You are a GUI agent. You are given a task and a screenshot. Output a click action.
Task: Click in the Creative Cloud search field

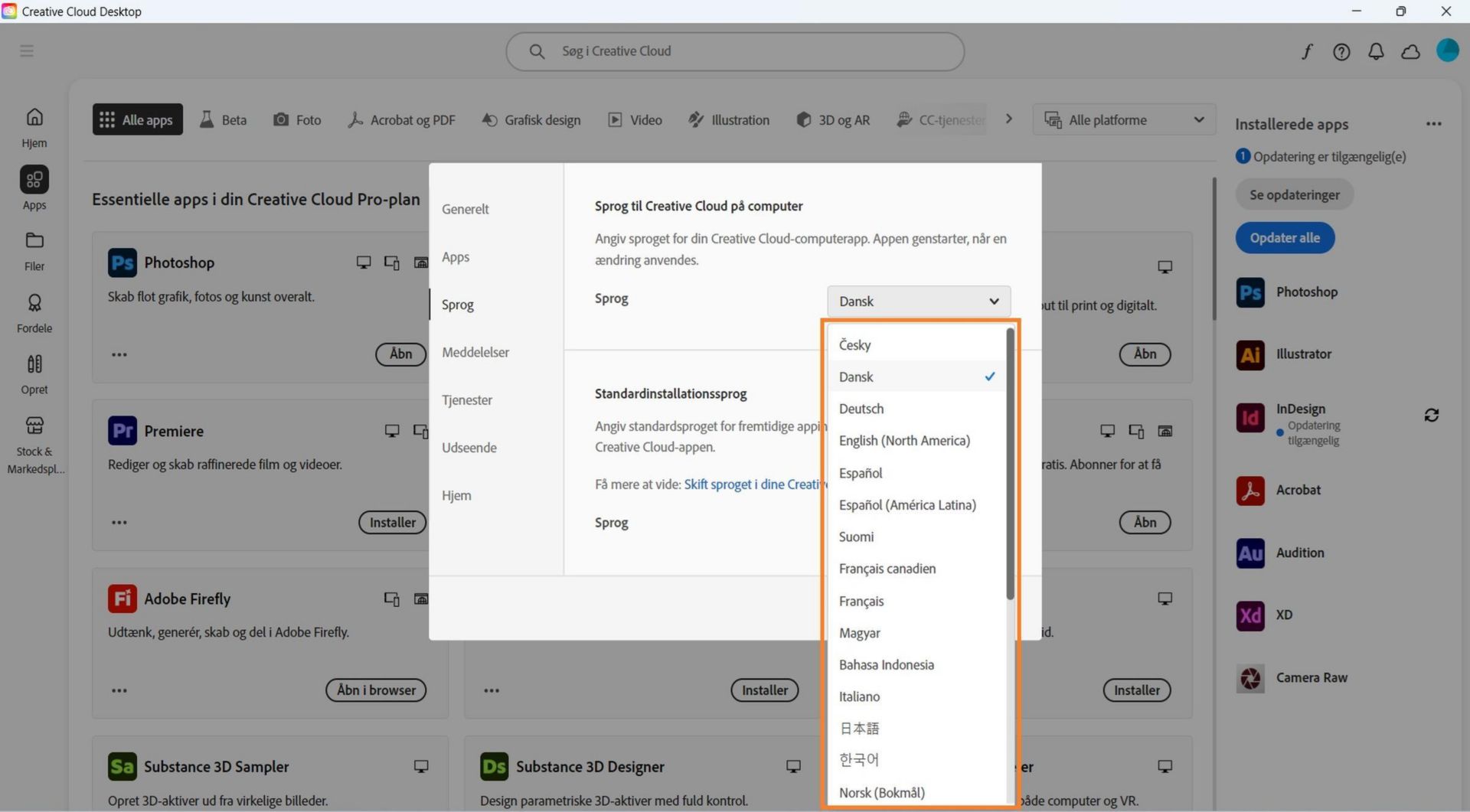pos(735,51)
